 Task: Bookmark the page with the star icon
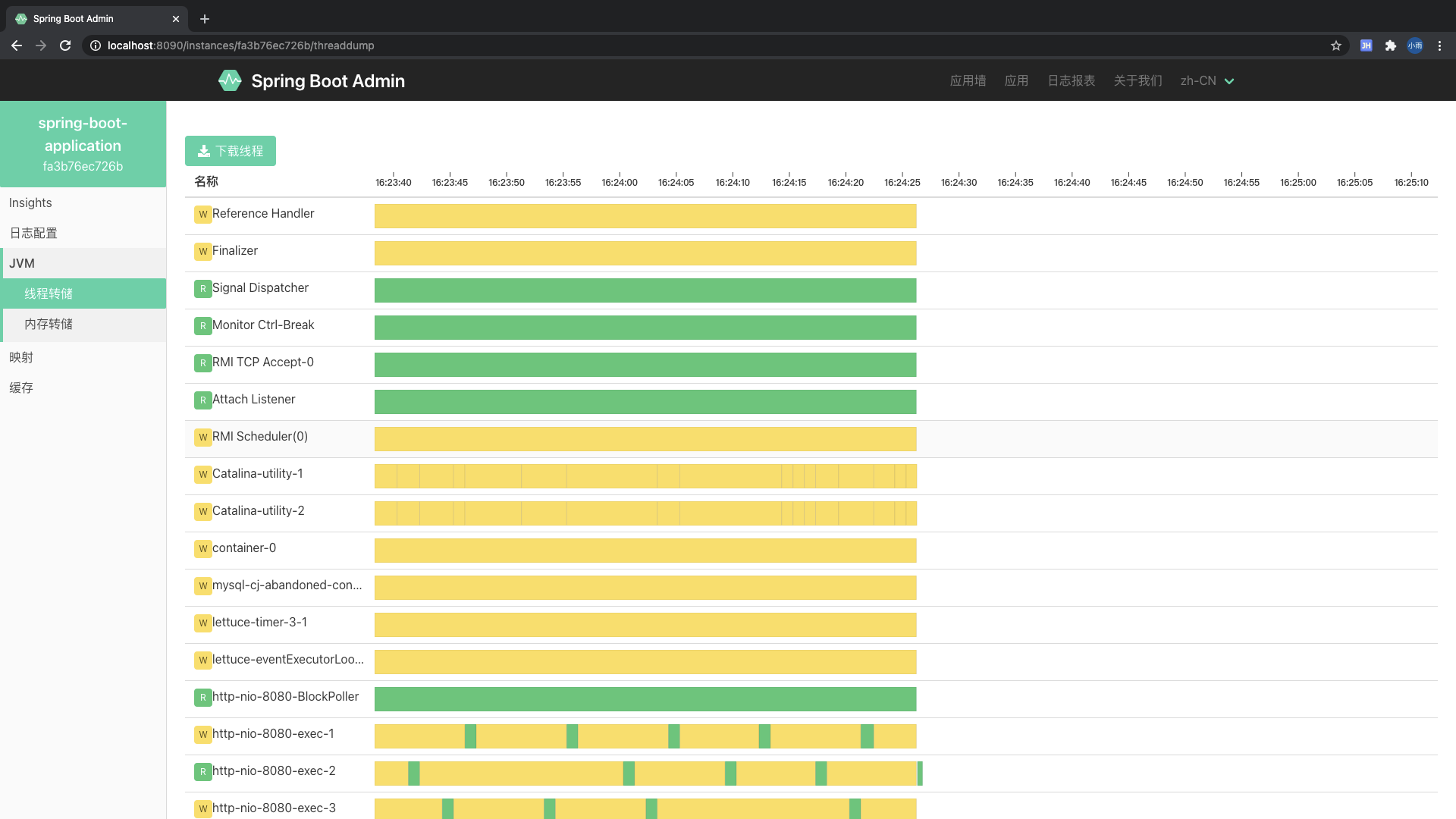[x=1336, y=45]
